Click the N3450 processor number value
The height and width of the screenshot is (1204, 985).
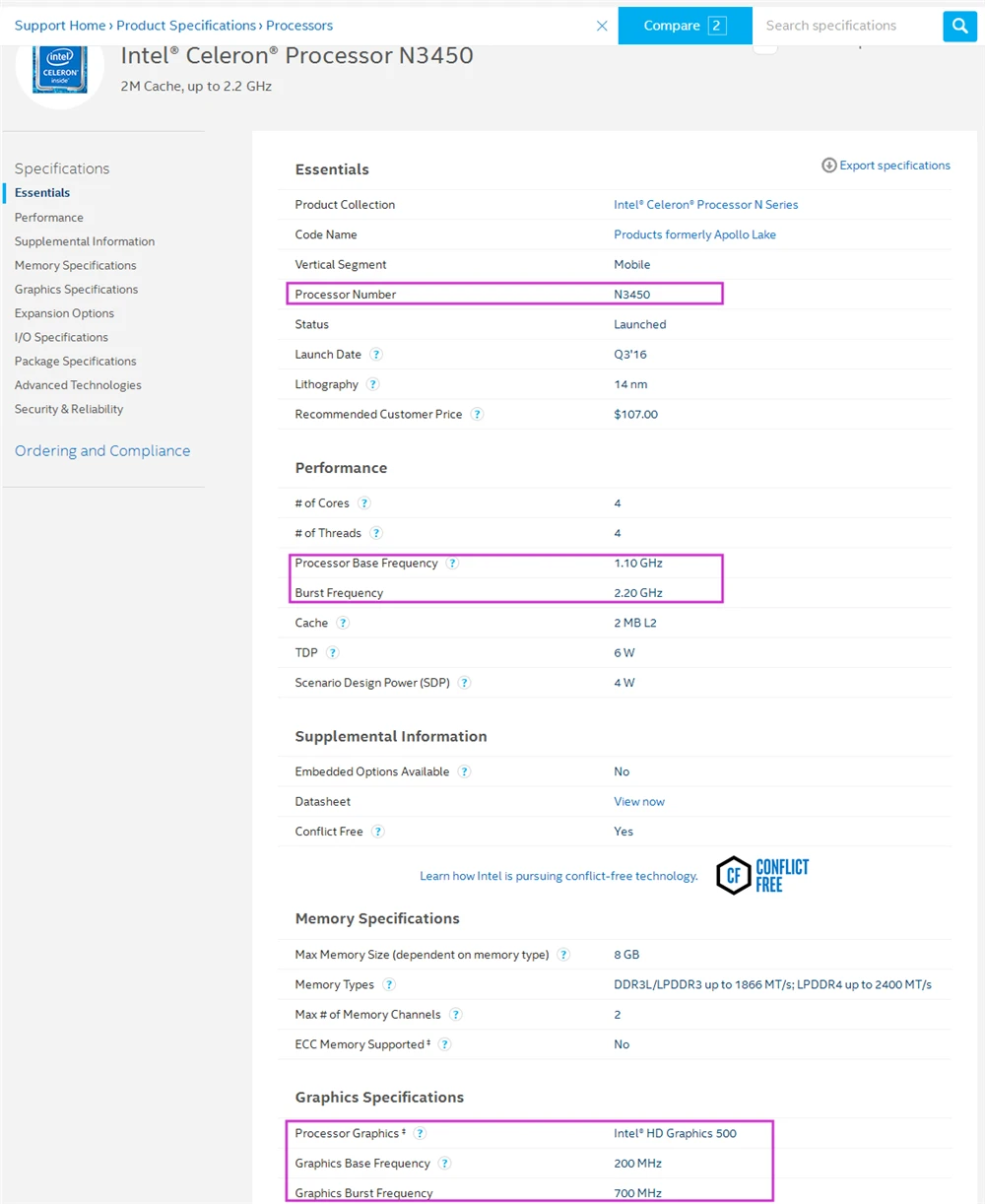(632, 295)
